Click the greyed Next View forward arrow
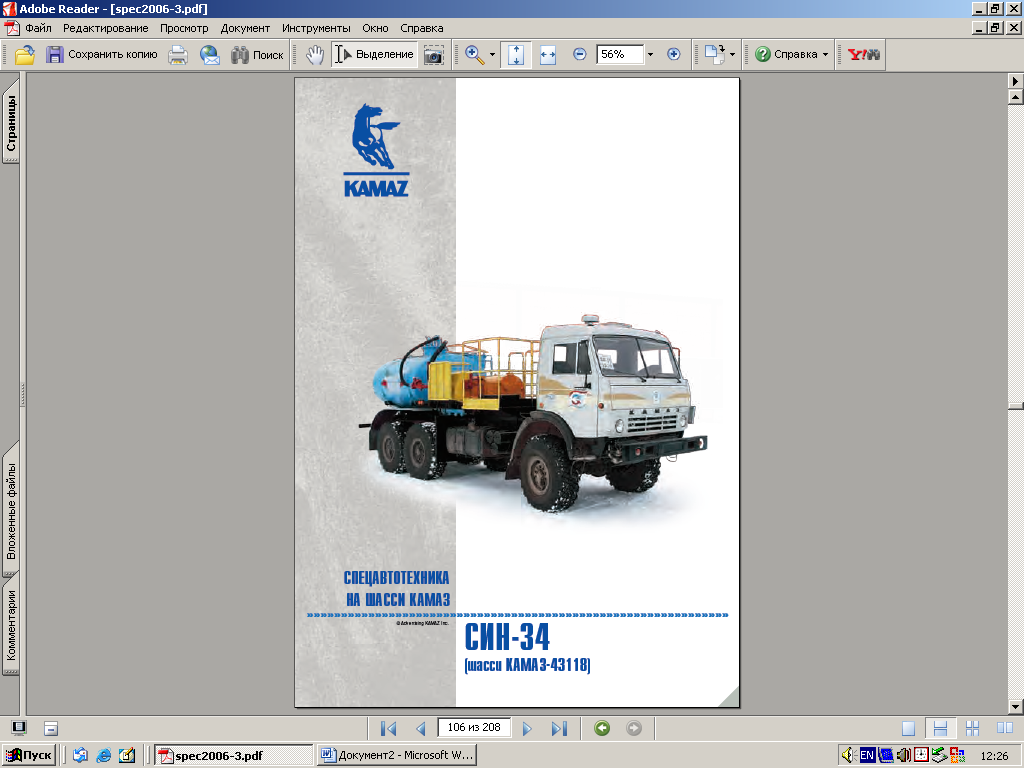Viewport: 1024px width, 768px height. click(633, 728)
